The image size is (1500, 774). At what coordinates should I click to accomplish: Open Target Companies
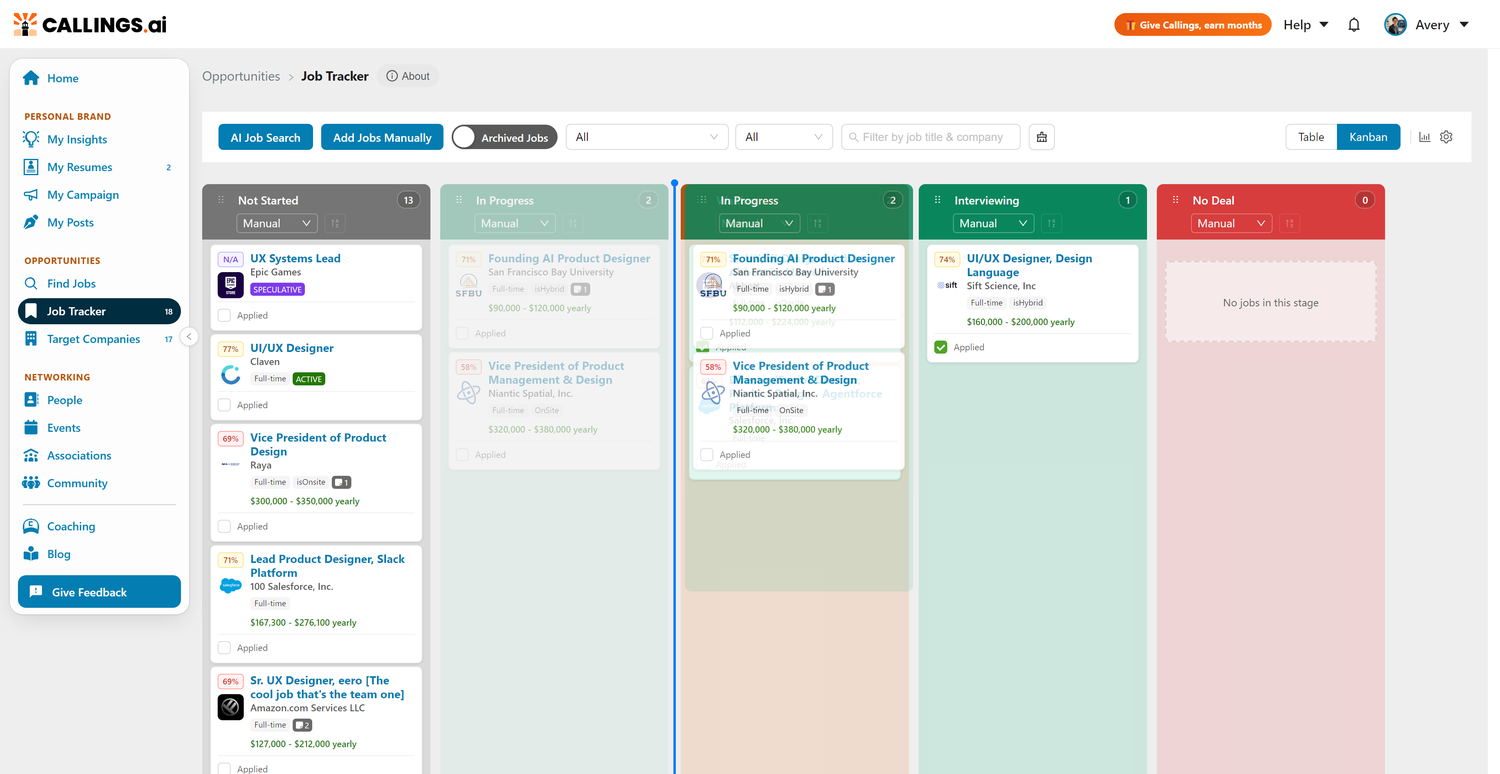click(93, 339)
